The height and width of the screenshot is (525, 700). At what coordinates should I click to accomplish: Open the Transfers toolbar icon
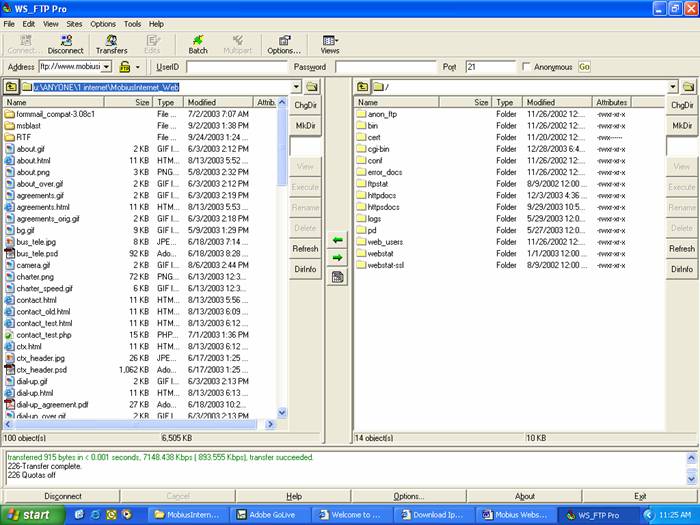click(x=112, y=45)
